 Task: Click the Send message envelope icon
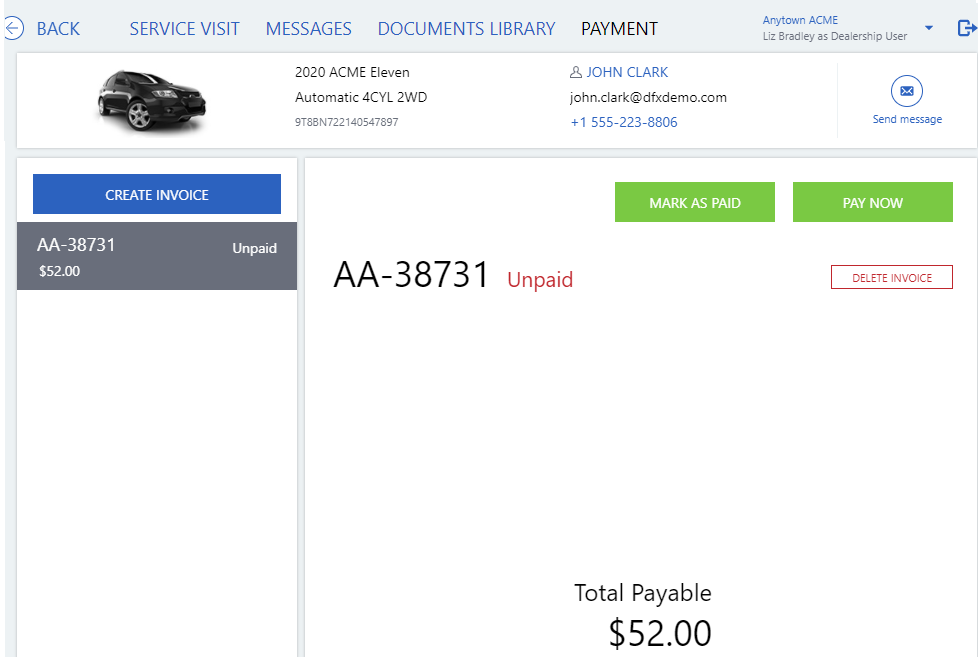907,89
